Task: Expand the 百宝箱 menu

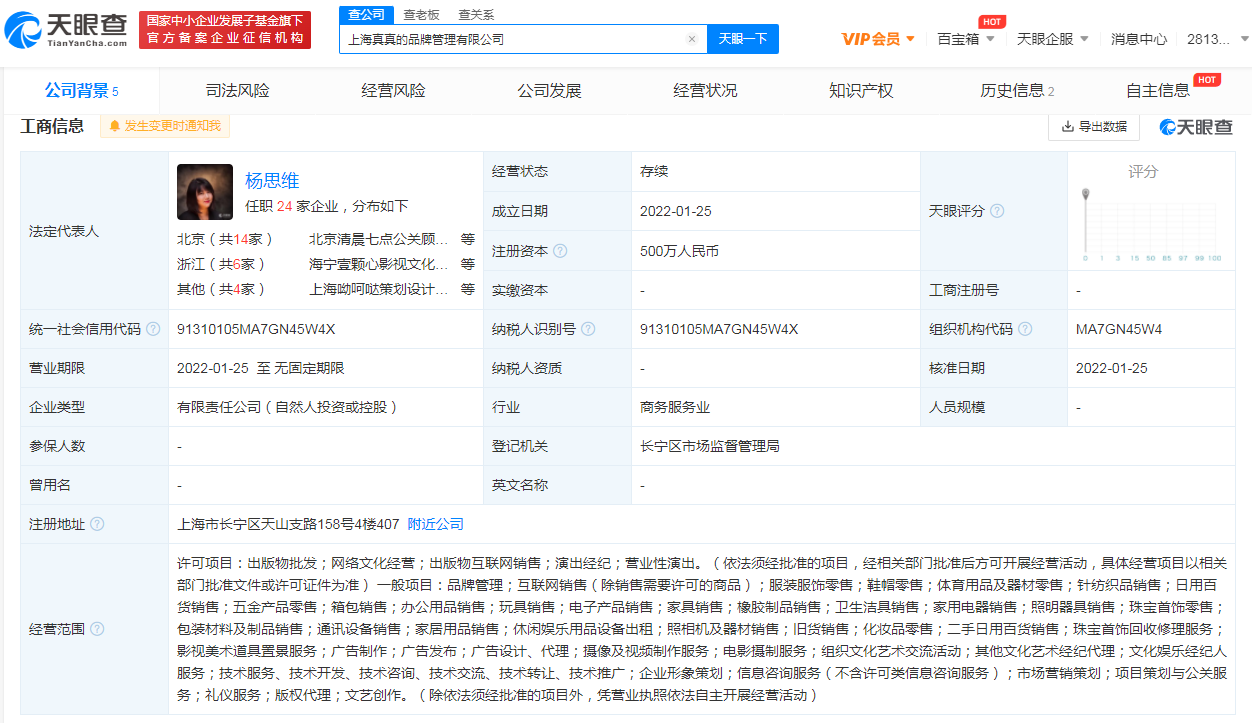Action: [x=966, y=39]
